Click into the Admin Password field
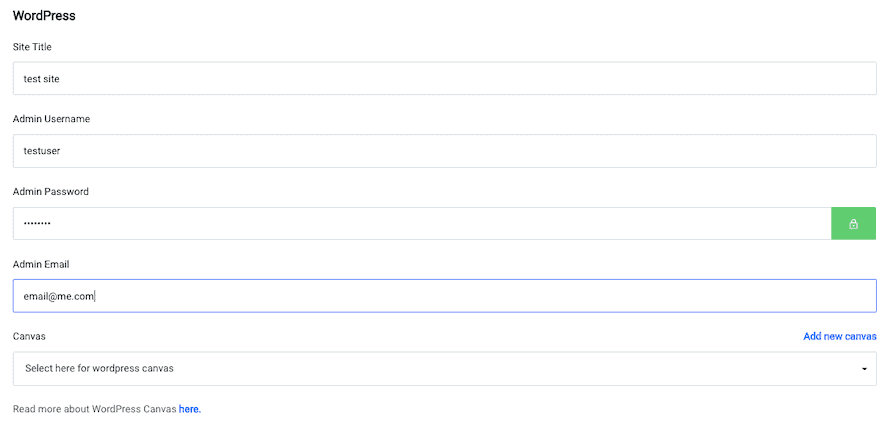The height and width of the screenshot is (426, 896). click(x=421, y=224)
